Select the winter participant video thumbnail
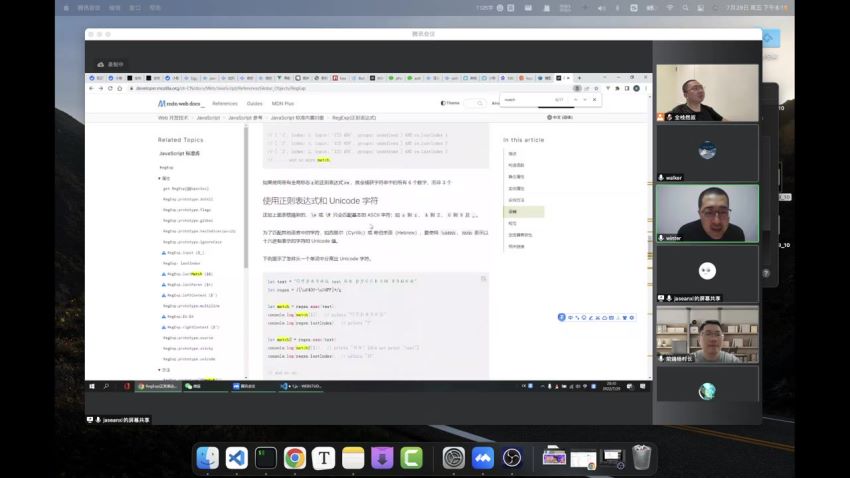 click(707, 211)
